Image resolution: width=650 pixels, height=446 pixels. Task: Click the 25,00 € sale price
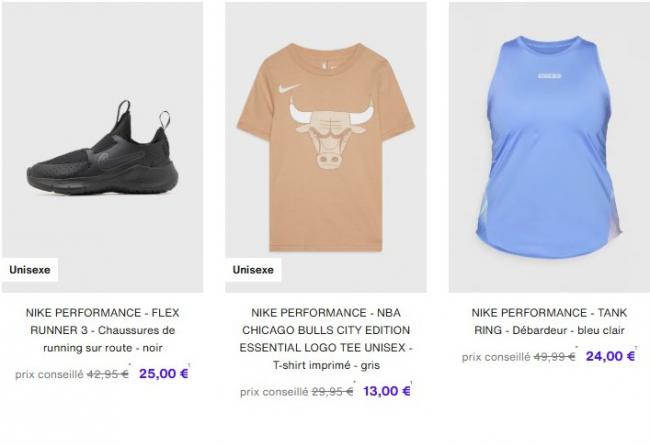coord(164,373)
